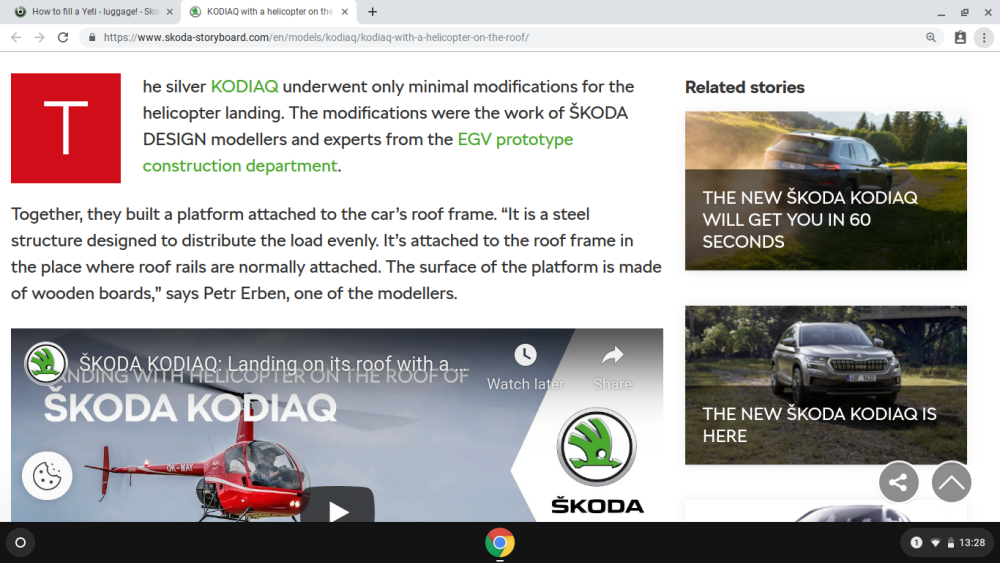Click the red drop-cap T block
The image size is (1000, 563).
(66, 128)
